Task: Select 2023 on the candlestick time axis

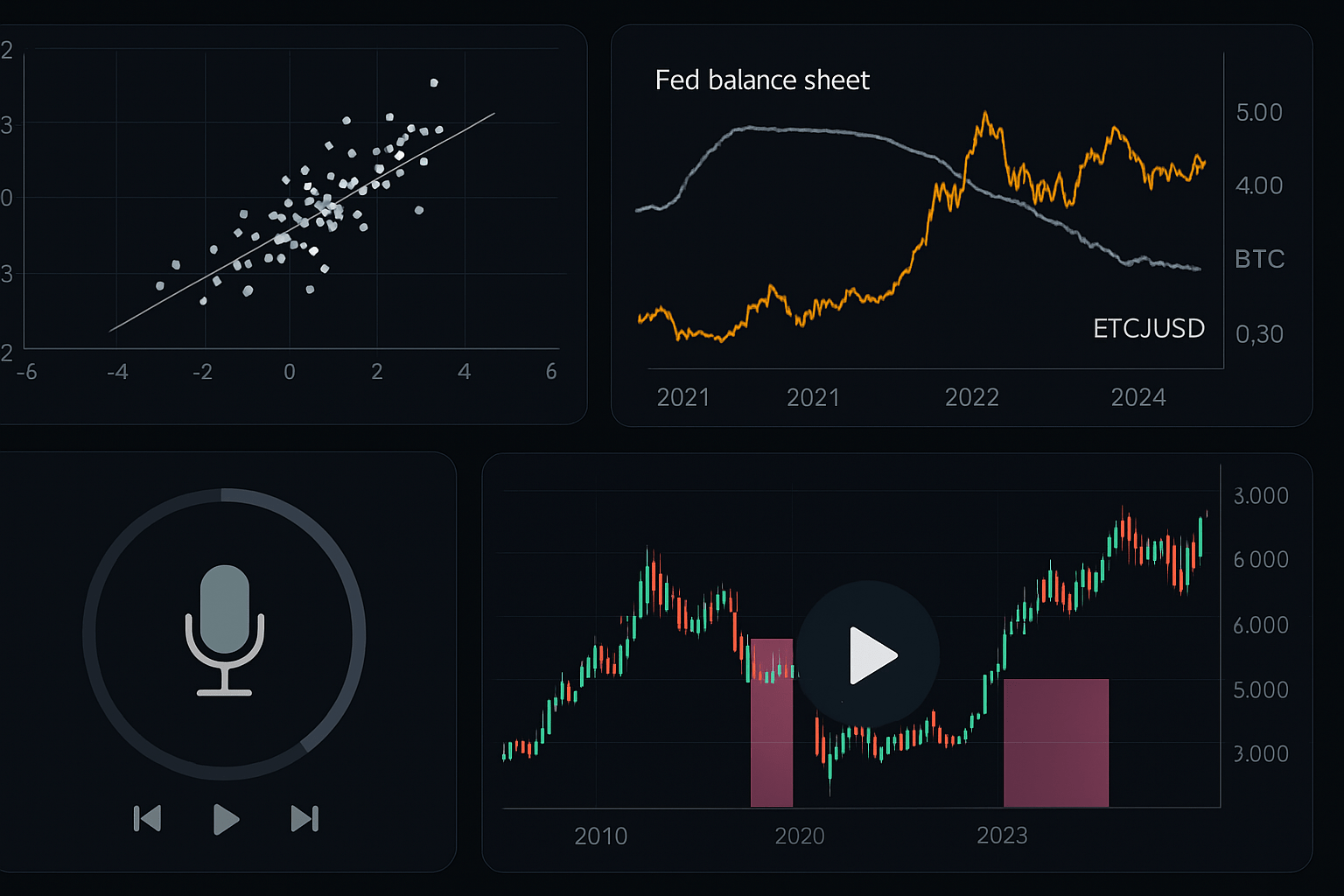Action: point(1002,836)
